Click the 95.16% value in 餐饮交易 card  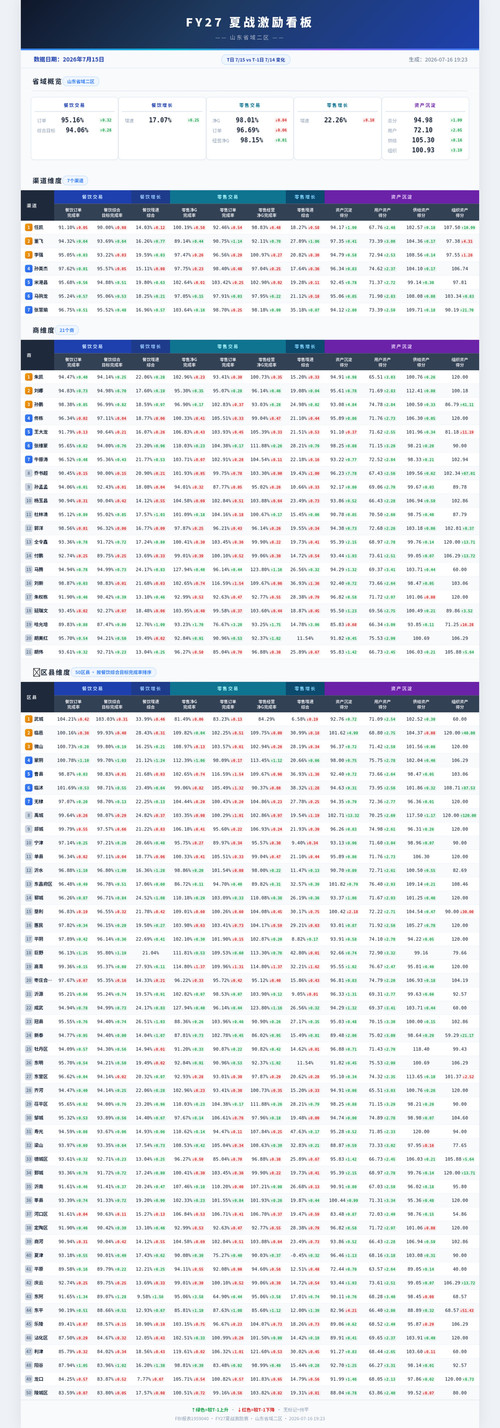tap(72, 120)
